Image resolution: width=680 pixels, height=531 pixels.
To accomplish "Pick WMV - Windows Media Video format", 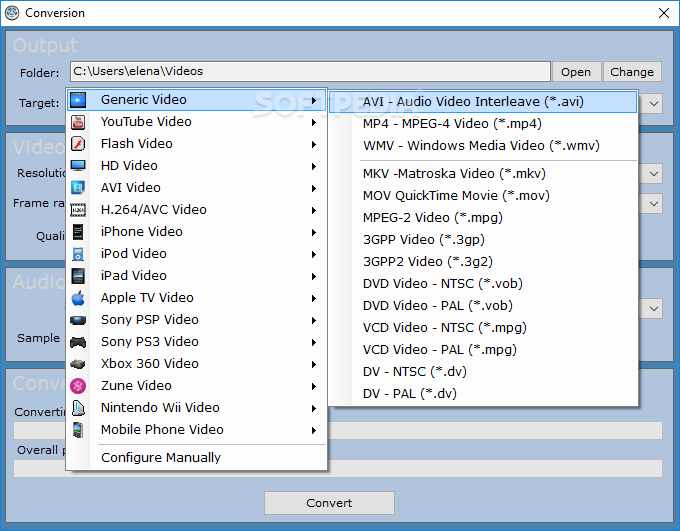I will (x=483, y=146).
